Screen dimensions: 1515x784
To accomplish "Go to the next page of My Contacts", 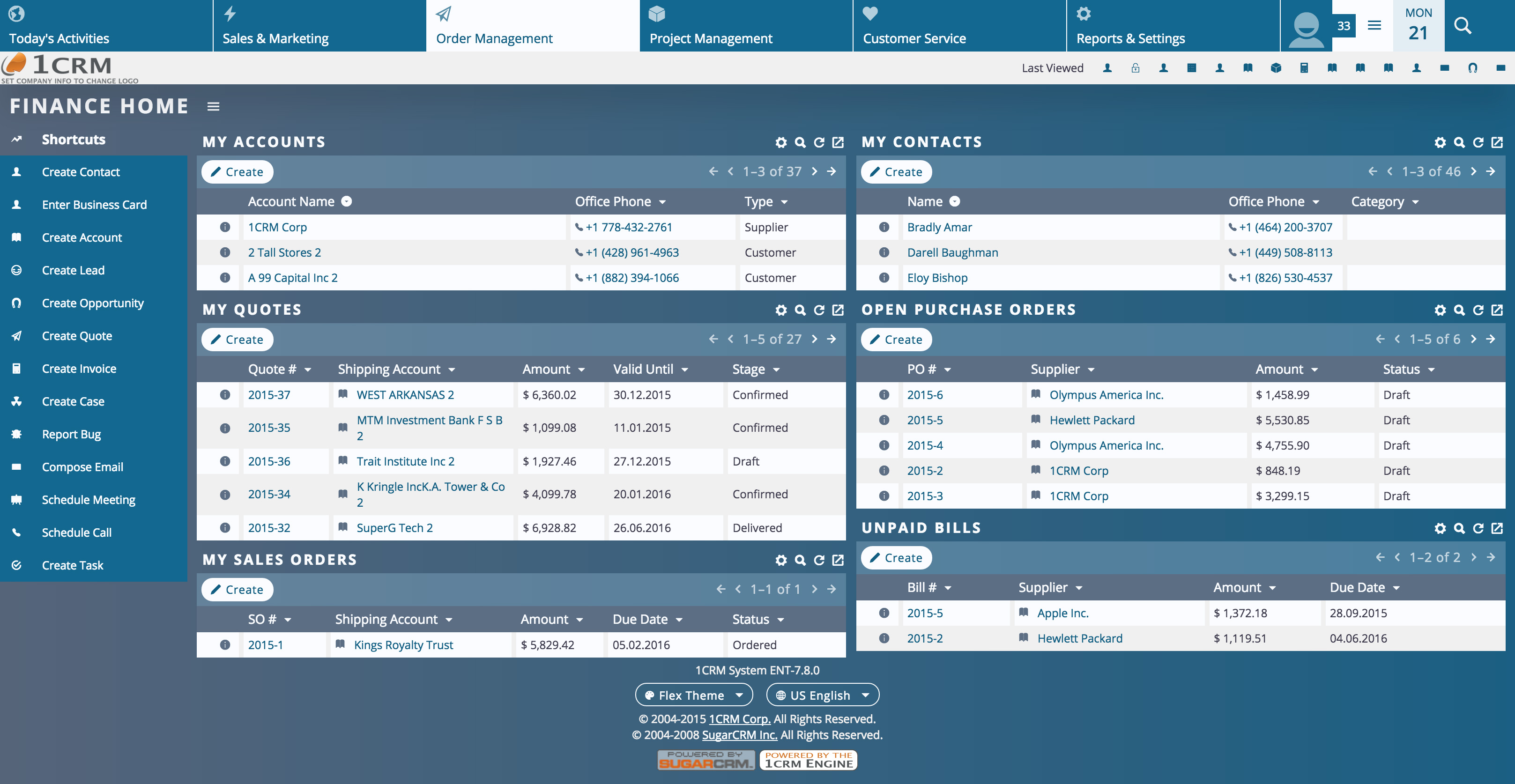I will click(1474, 171).
